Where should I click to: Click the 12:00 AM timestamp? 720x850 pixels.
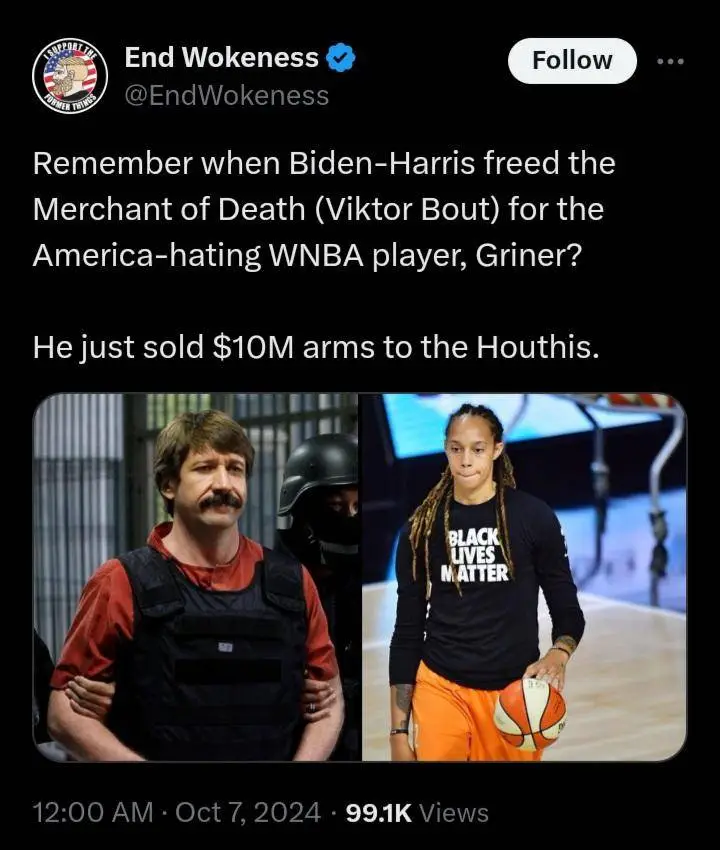(x=93, y=812)
